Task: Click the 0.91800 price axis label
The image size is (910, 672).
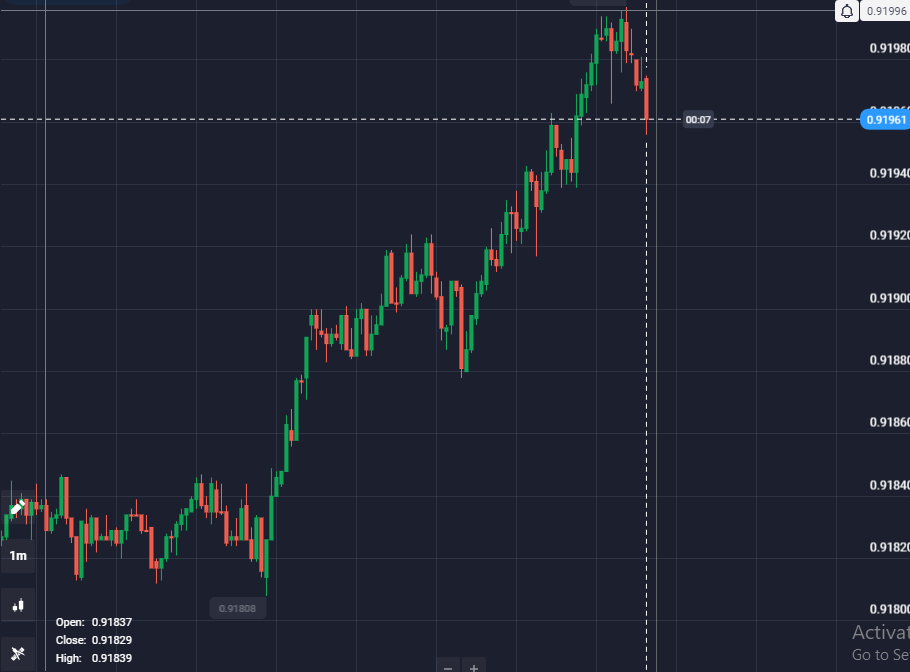Action: (x=889, y=609)
